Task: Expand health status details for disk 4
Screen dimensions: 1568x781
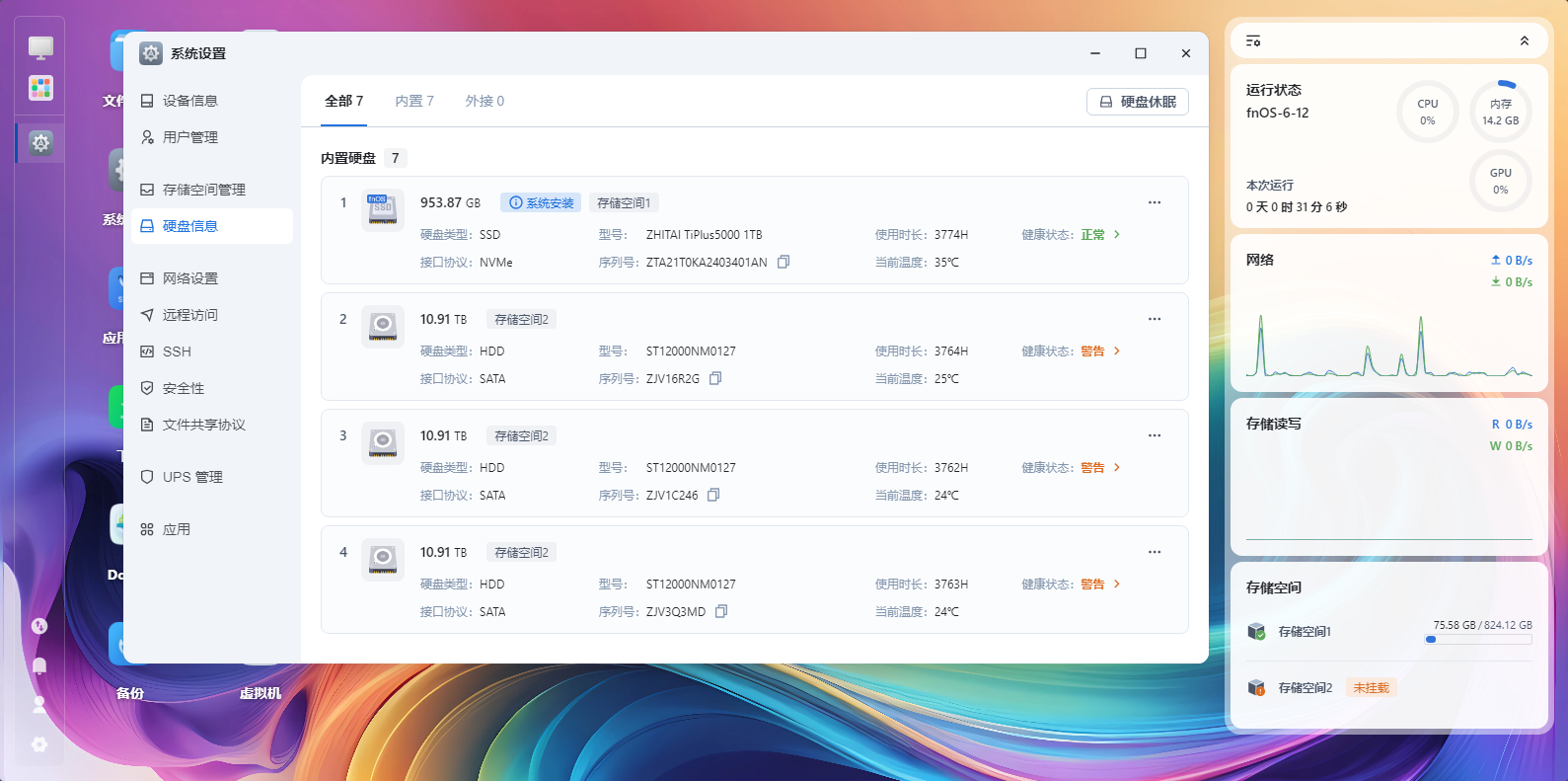Action: [x=1117, y=585]
